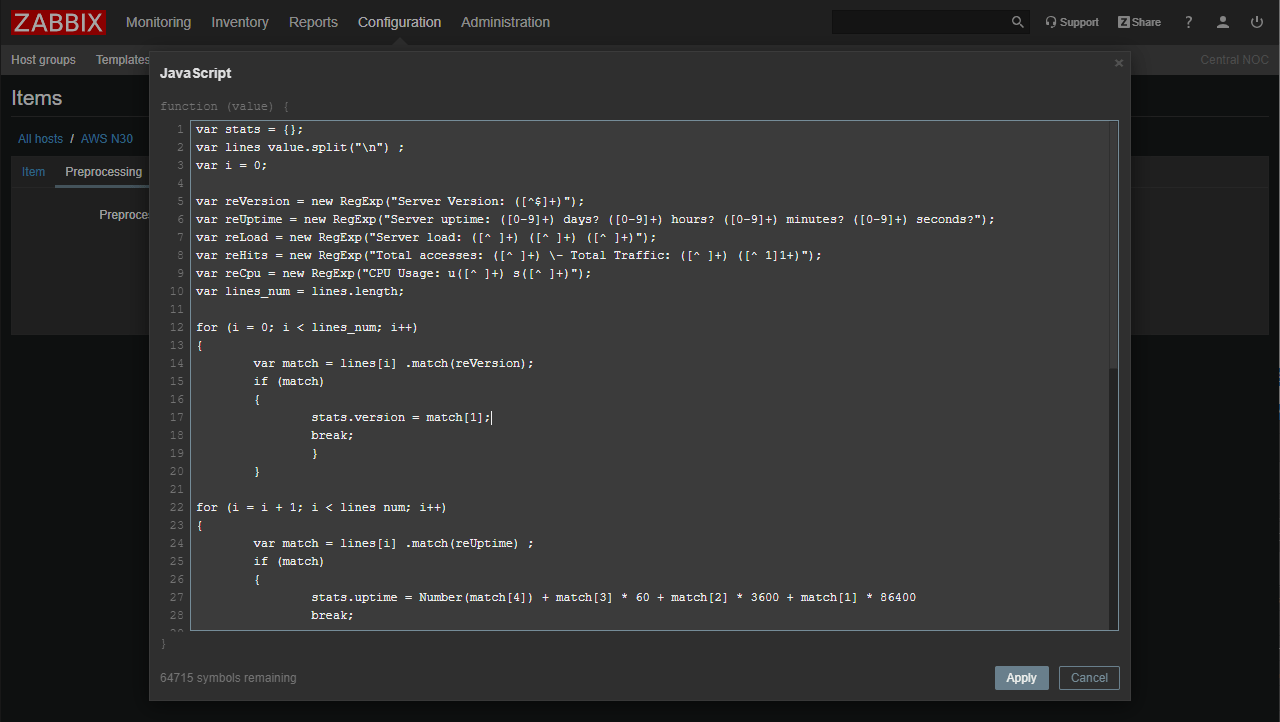Open the Administration menu
The image size is (1280, 722).
click(x=505, y=22)
